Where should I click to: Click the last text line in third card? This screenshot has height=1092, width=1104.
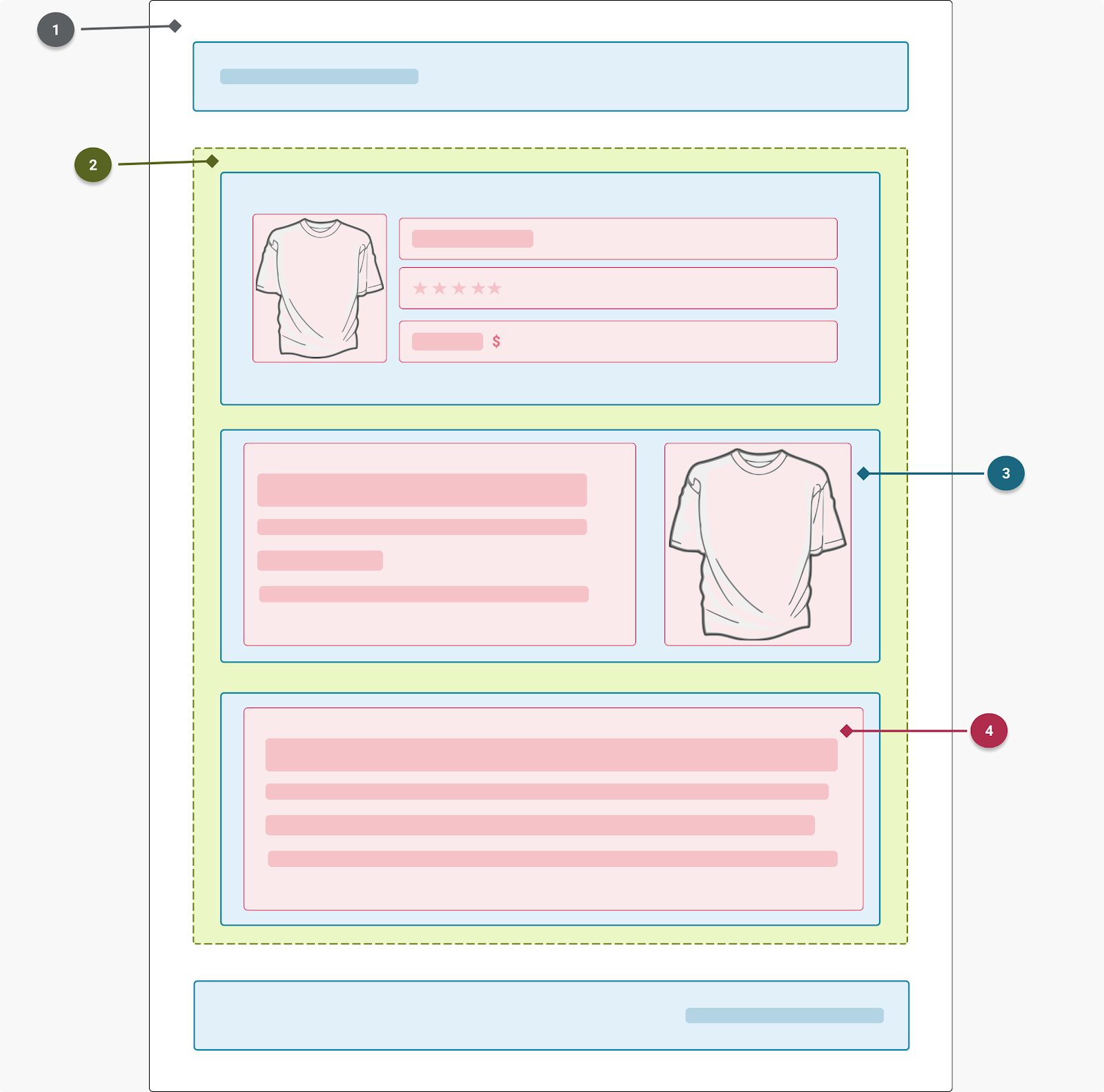tap(553, 859)
